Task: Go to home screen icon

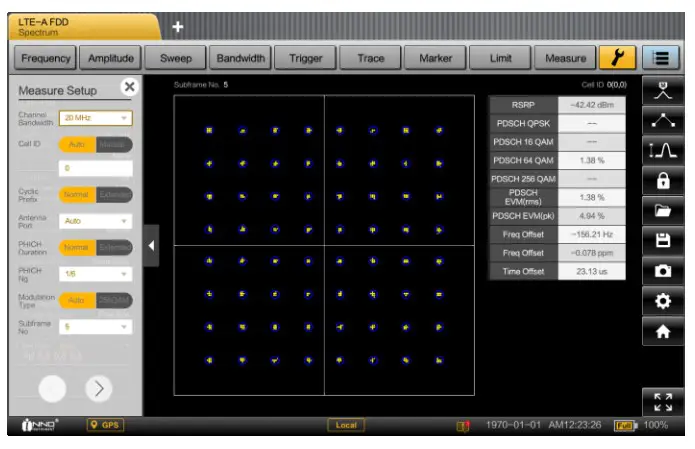Action: 663,331
